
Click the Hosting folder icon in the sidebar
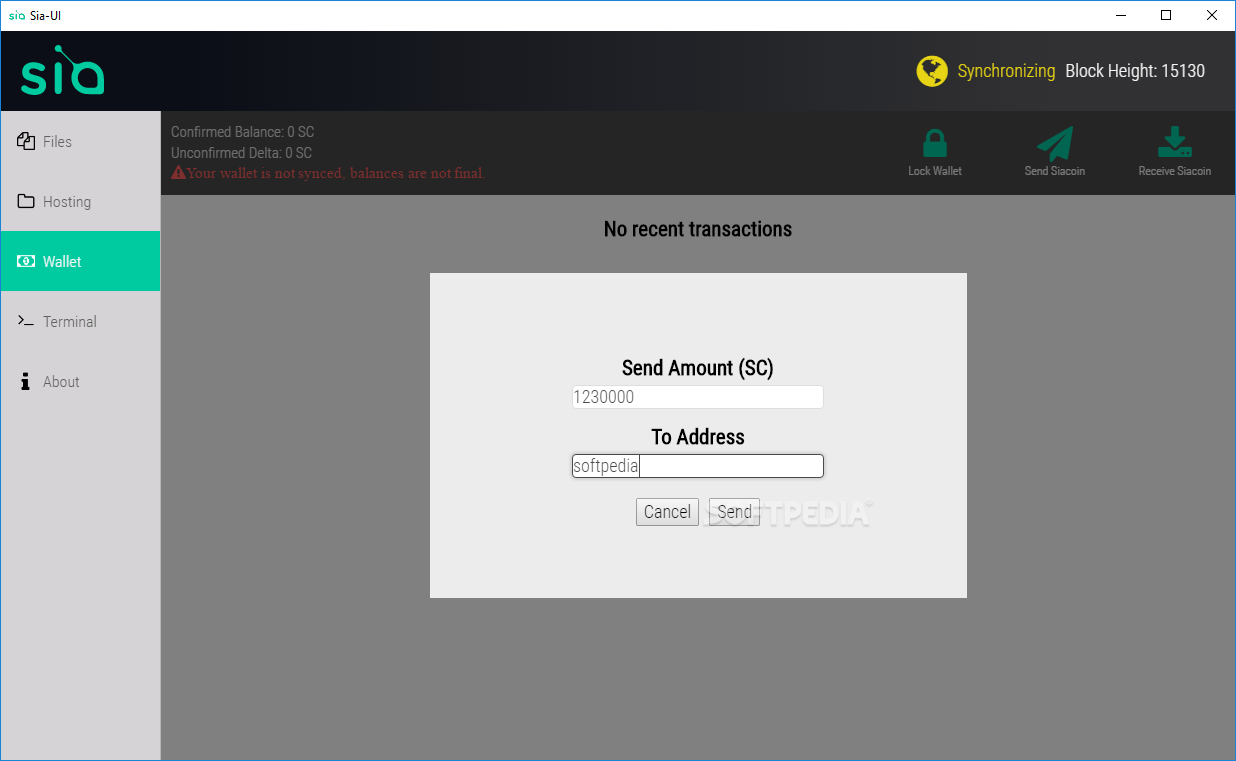(x=26, y=201)
